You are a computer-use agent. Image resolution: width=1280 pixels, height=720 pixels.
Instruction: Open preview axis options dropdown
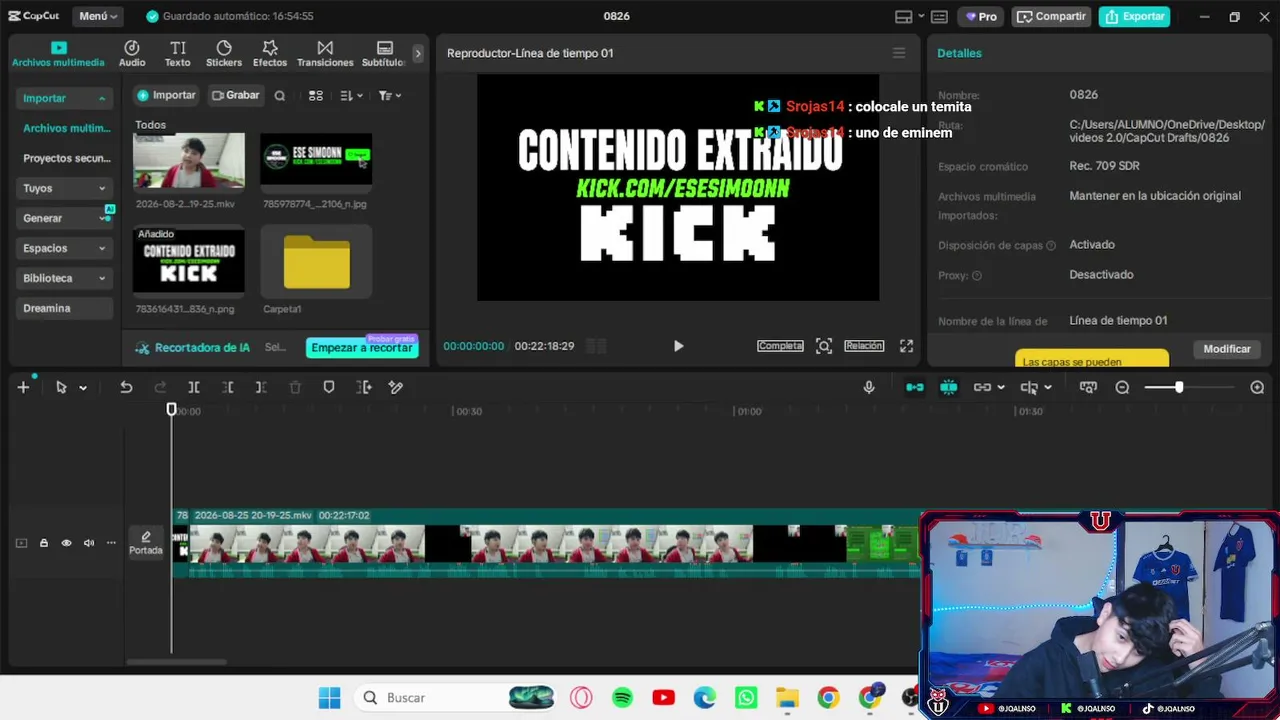(x=1047, y=388)
